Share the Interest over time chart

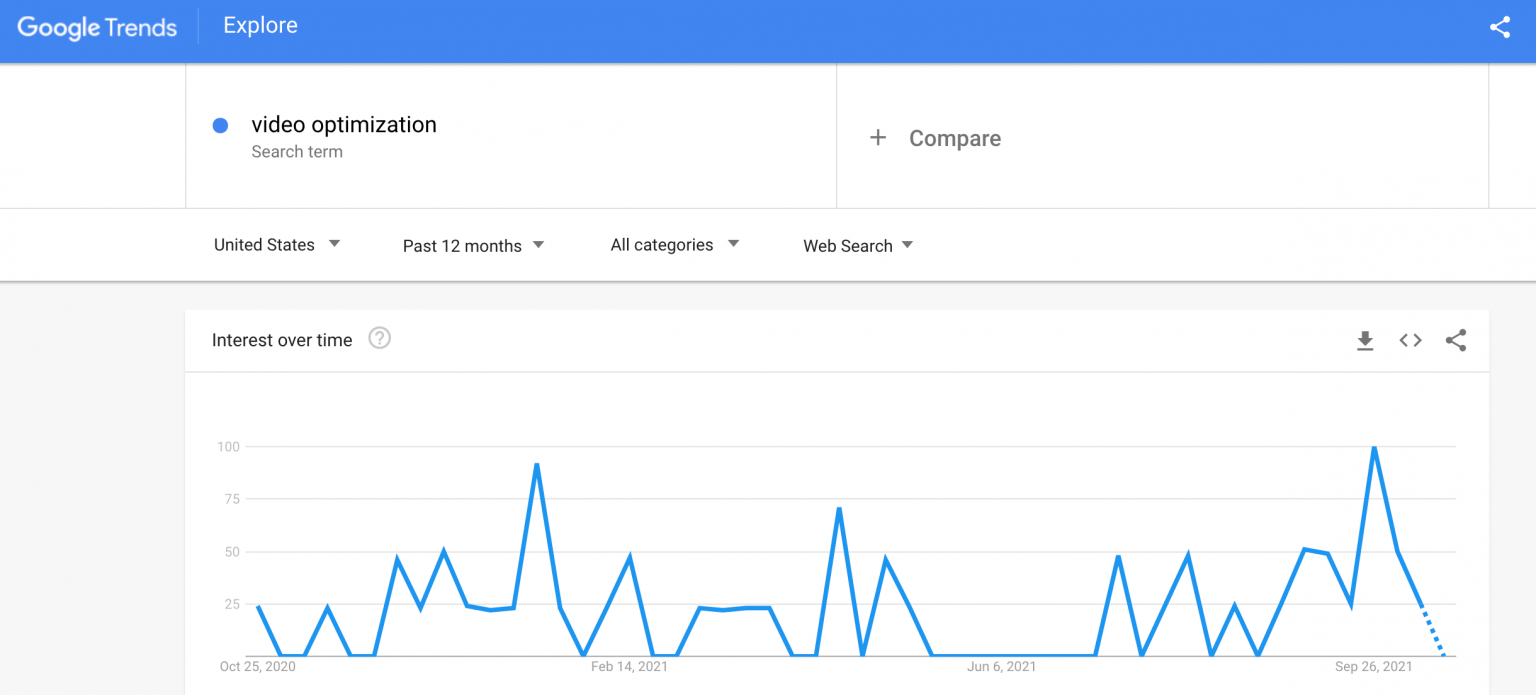[1456, 340]
